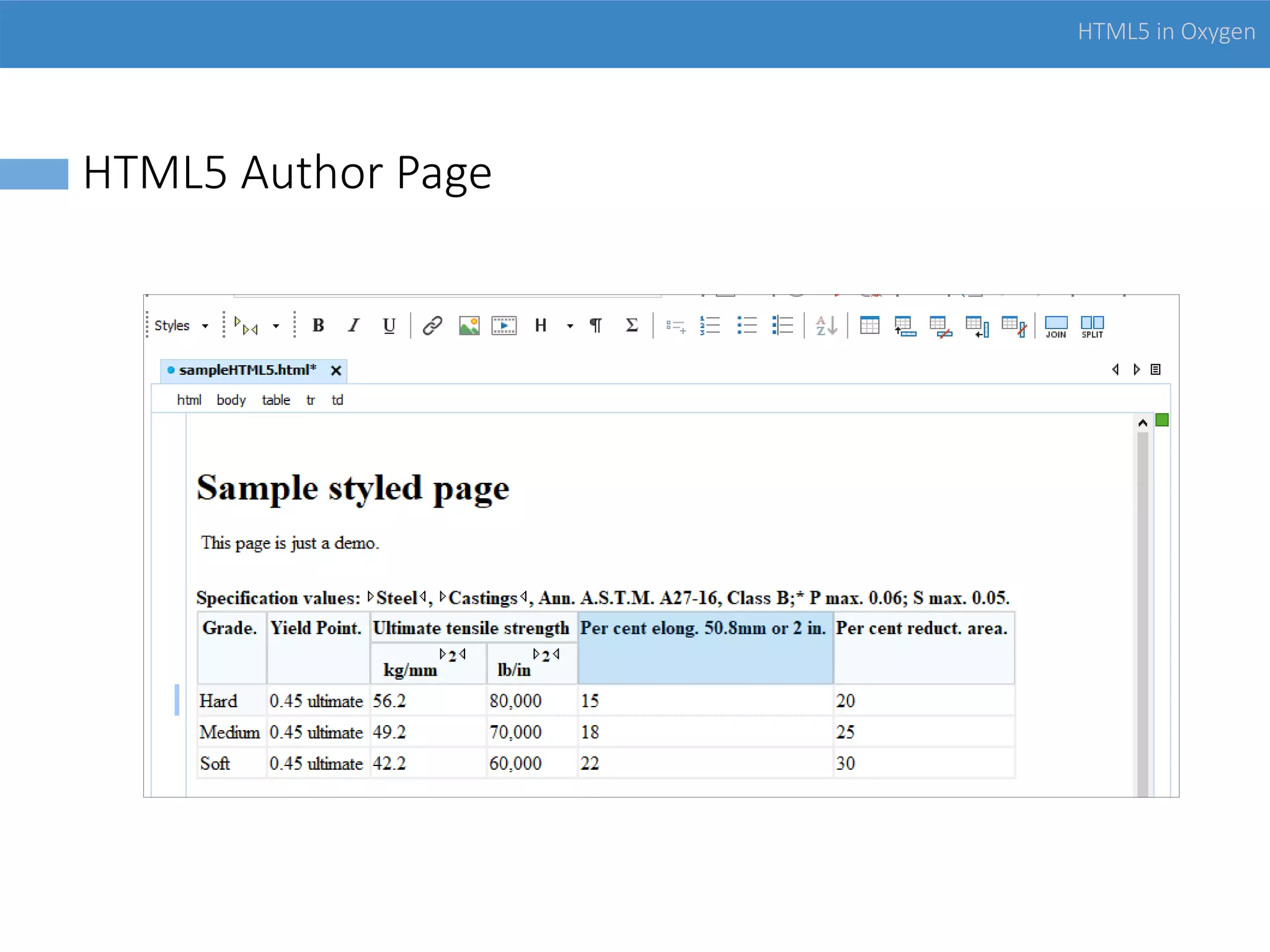The width and height of the screenshot is (1270, 952).
Task: Insert a definition list
Action: (x=783, y=325)
